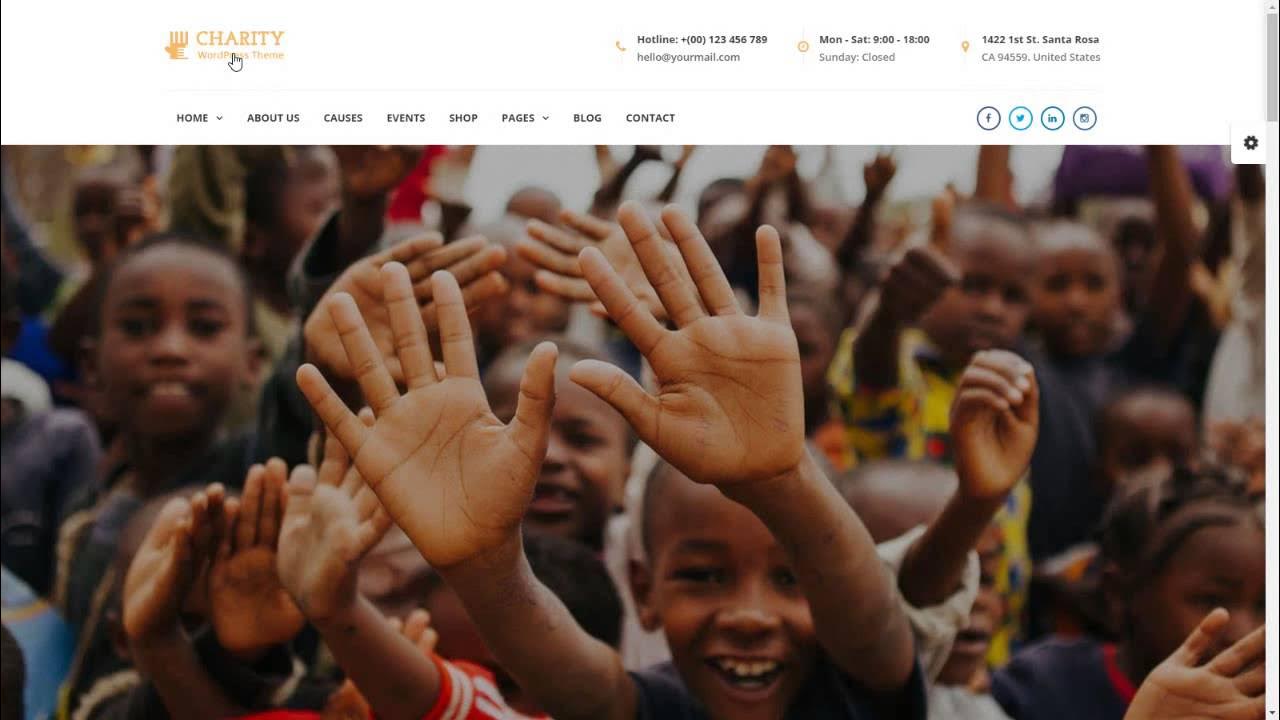Click the Charity WordPress Theme logo text
Image resolution: width=1280 pixels, height=720 pixels.
(x=240, y=45)
